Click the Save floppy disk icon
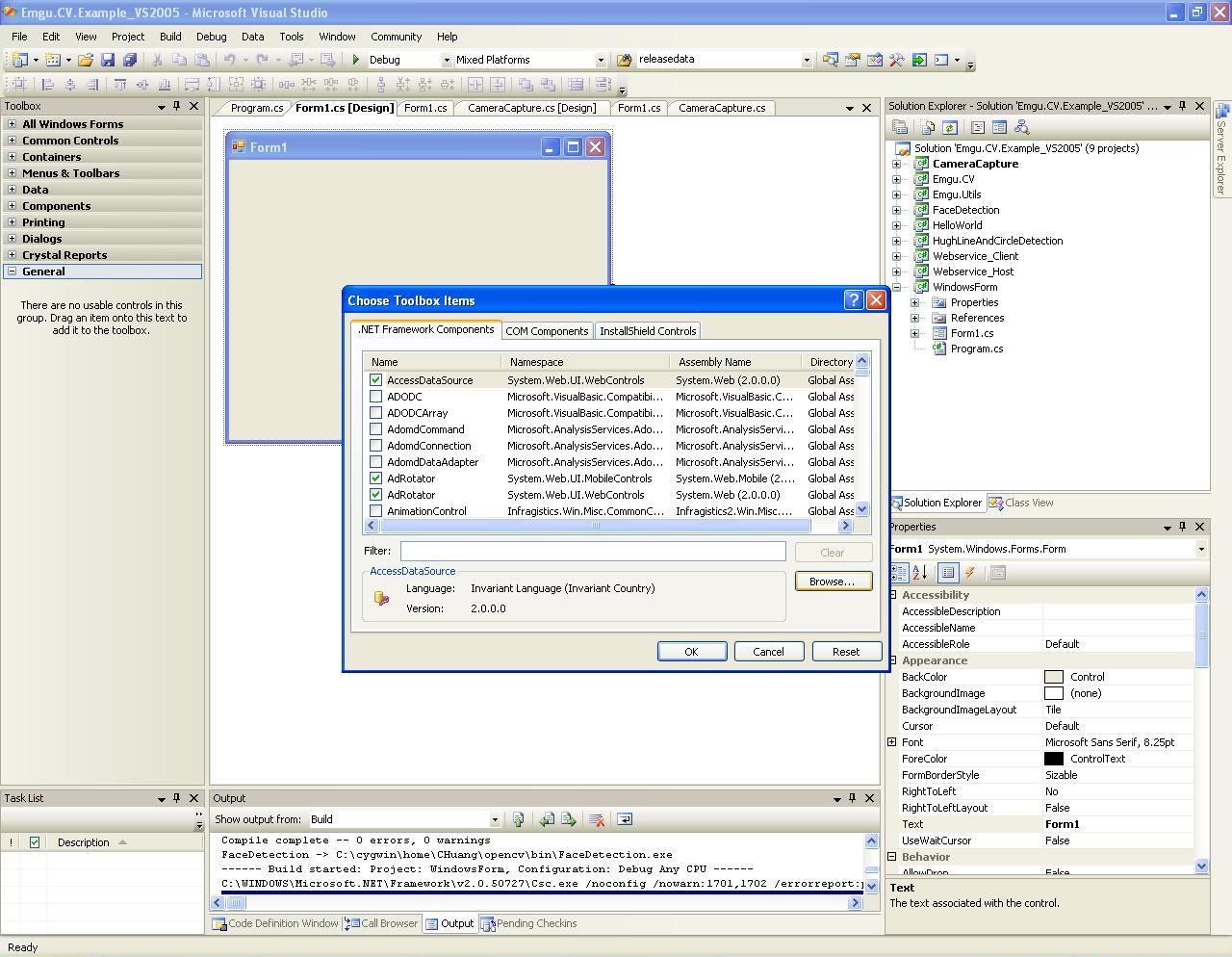This screenshot has width=1232, height=957. [108, 60]
